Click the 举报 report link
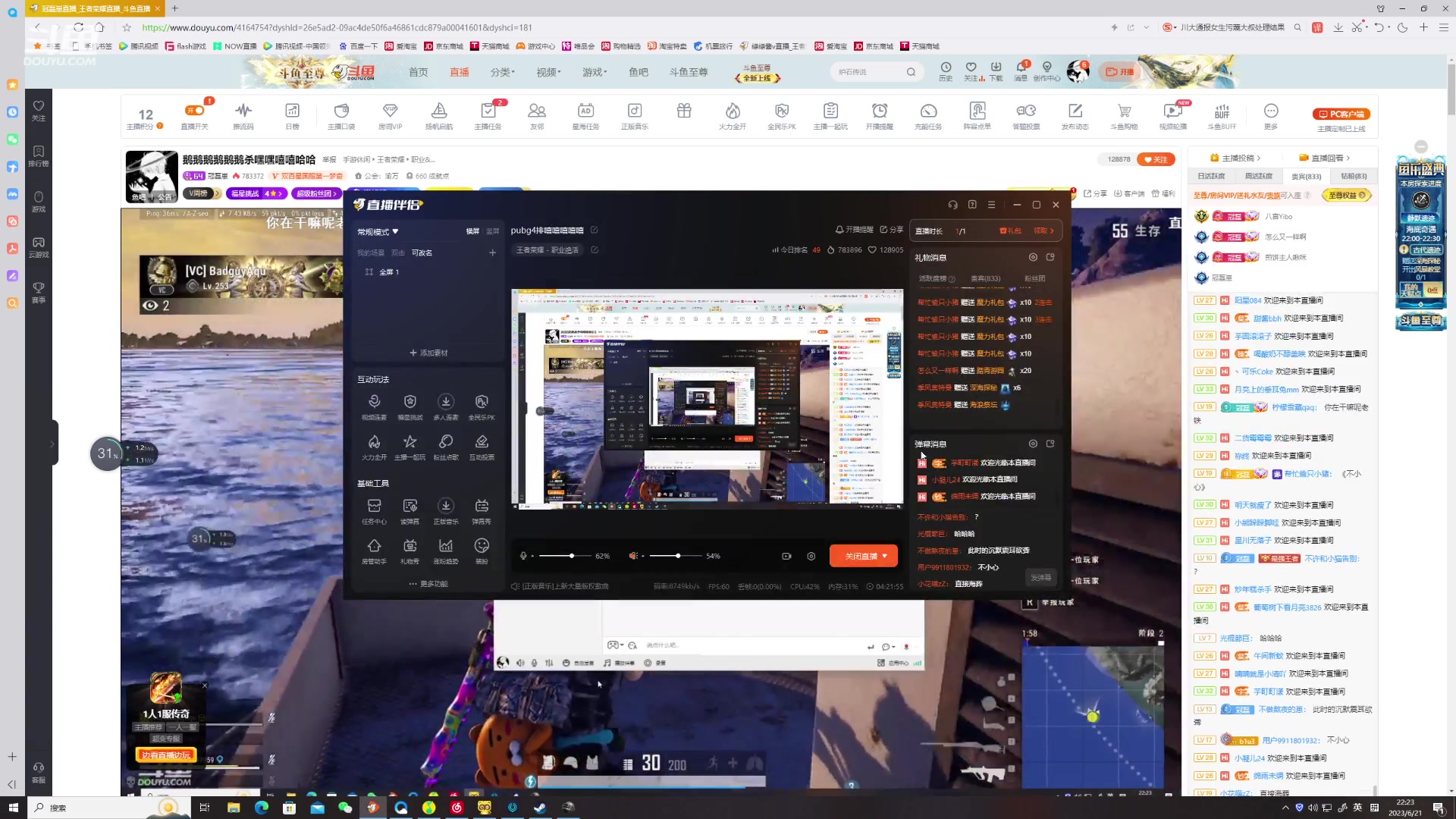 click(329, 159)
